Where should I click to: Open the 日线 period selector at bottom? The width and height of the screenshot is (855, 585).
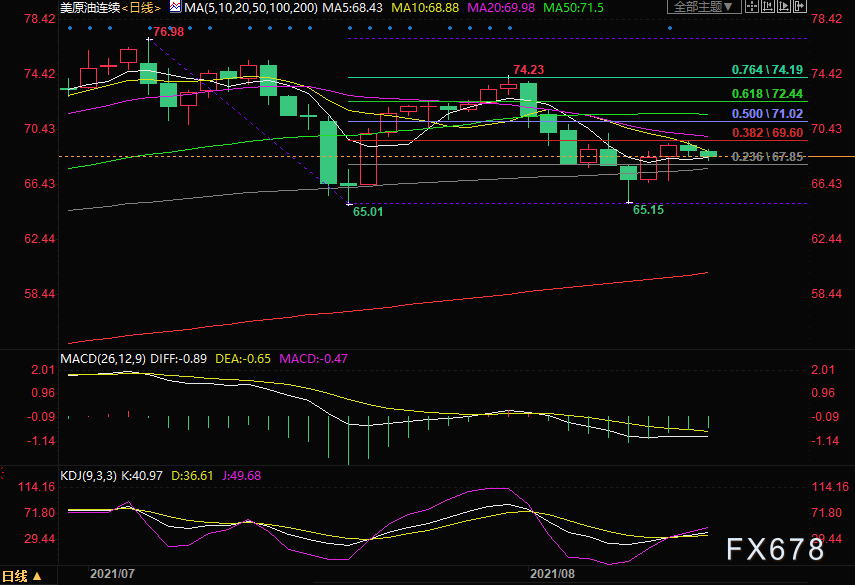tap(22, 576)
